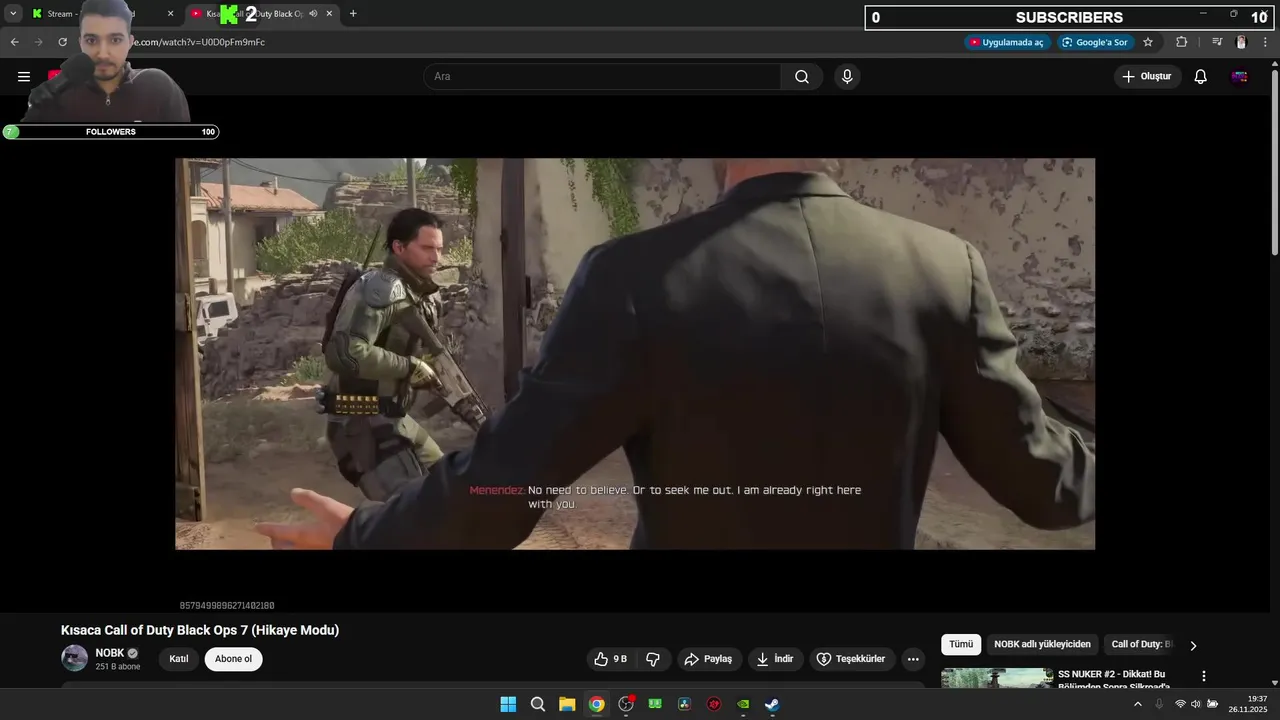Open Chrome media controls icon
Image resolution: width=1280 pixels, height=720 pixels.
click(1217, 42)
